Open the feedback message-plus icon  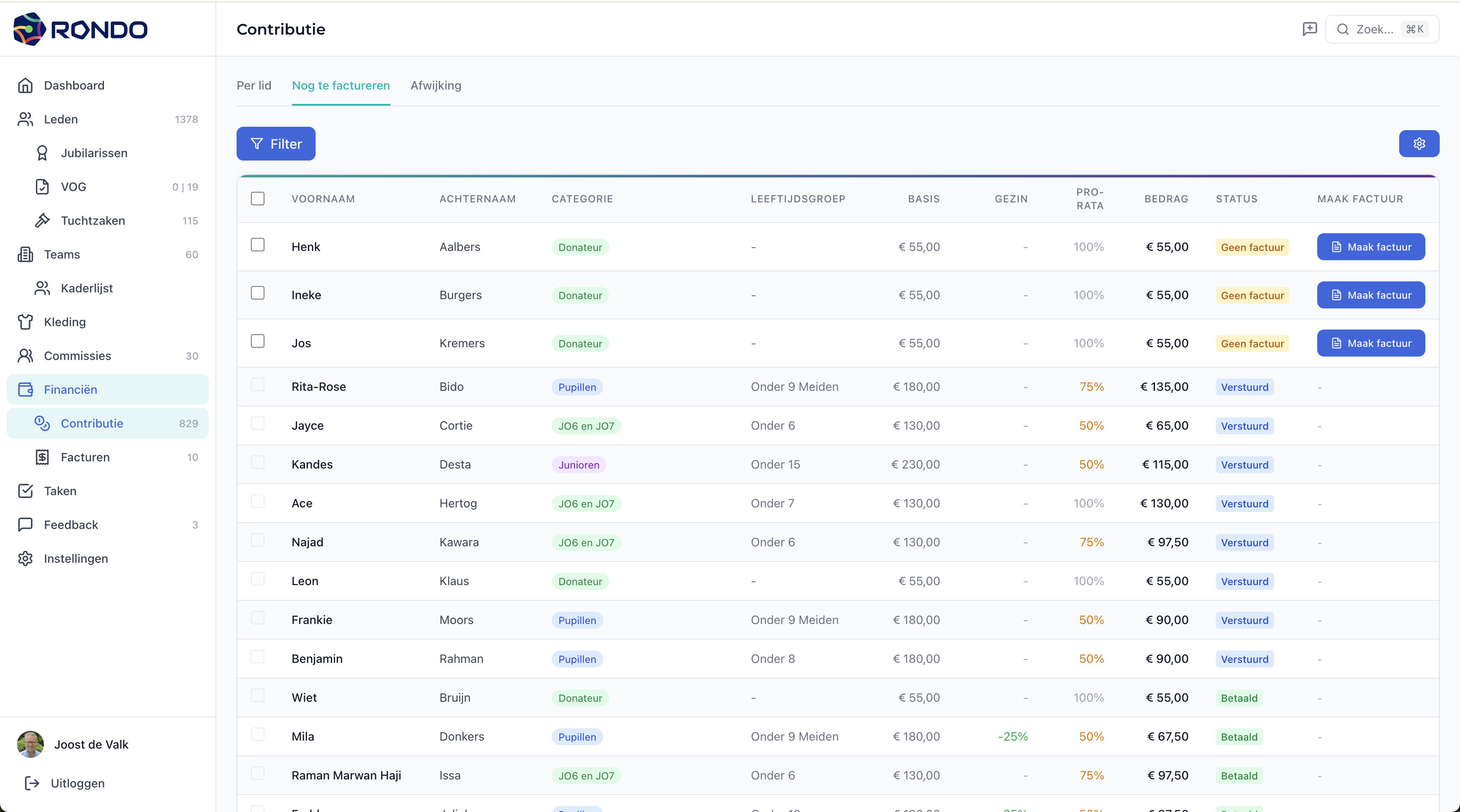[1309, 29]
